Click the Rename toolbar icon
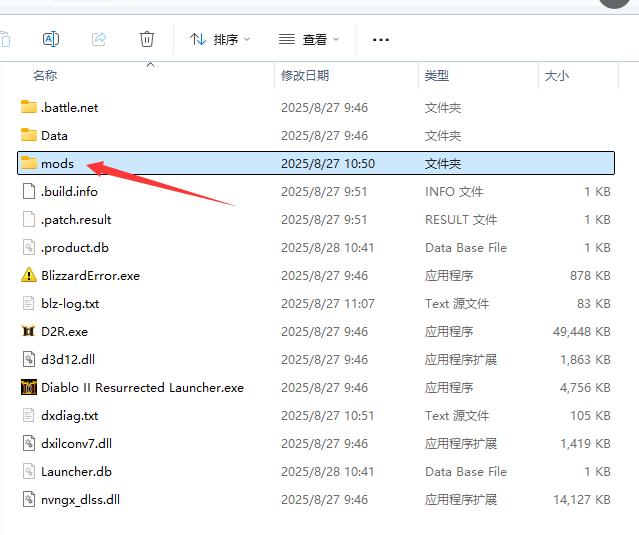Viewport: 639px width, 535px height. pyautogui.click(x=51, y=40)
